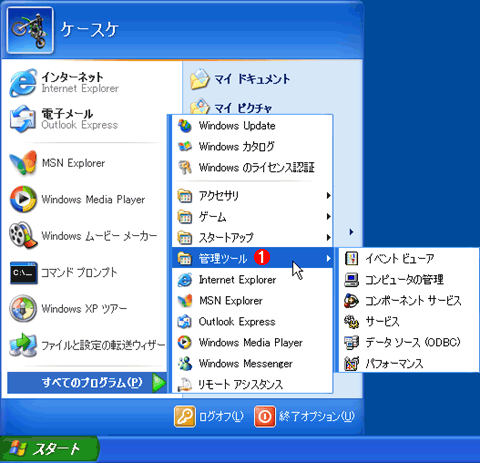Click the 終了オプション button
Viewport: 480px width, 463px height.
click(305, 416)
